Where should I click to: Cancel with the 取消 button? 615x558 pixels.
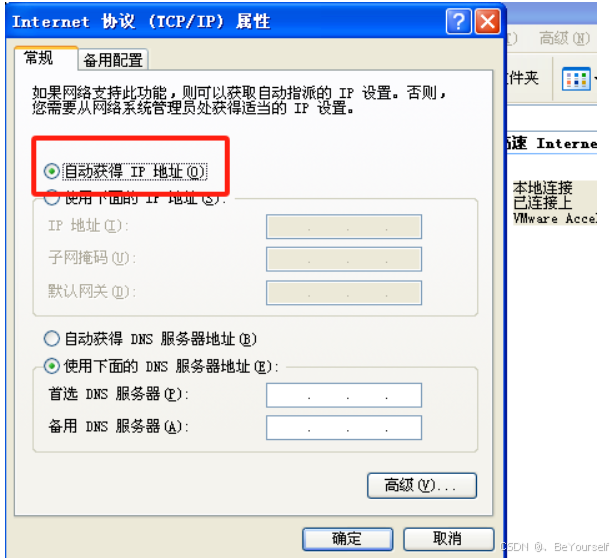pyautogui.click(x=448, y=539)
